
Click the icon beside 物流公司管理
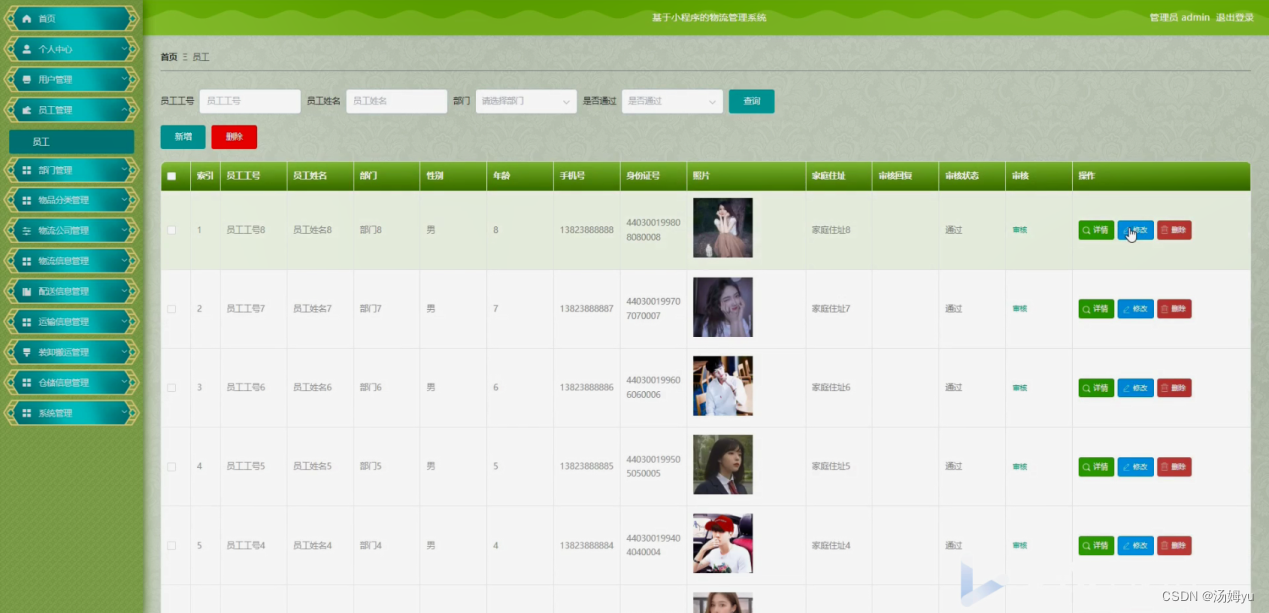point(27,231)
